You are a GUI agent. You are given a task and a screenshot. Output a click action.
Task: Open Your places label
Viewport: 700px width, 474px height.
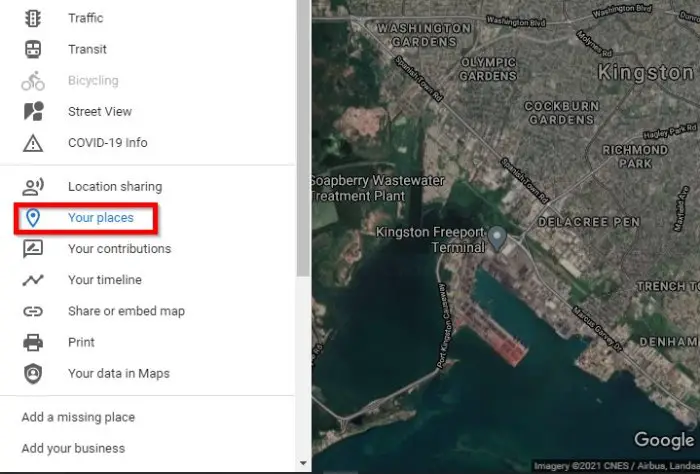coord(101,218)
